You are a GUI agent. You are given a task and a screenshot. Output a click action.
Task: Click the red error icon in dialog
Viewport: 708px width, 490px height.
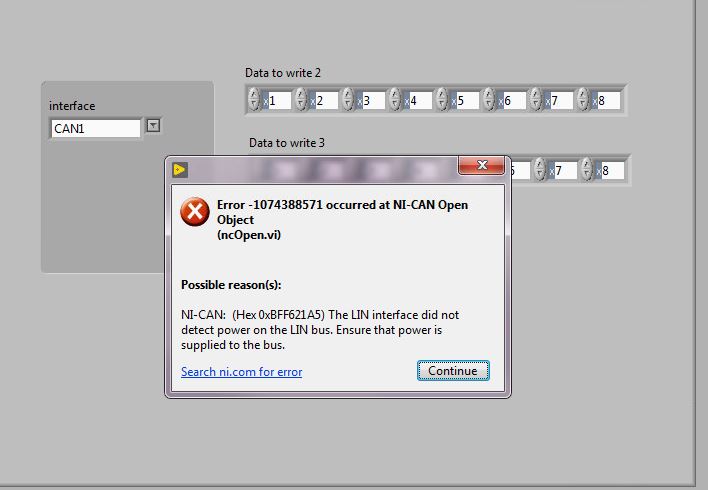(195, 211)
